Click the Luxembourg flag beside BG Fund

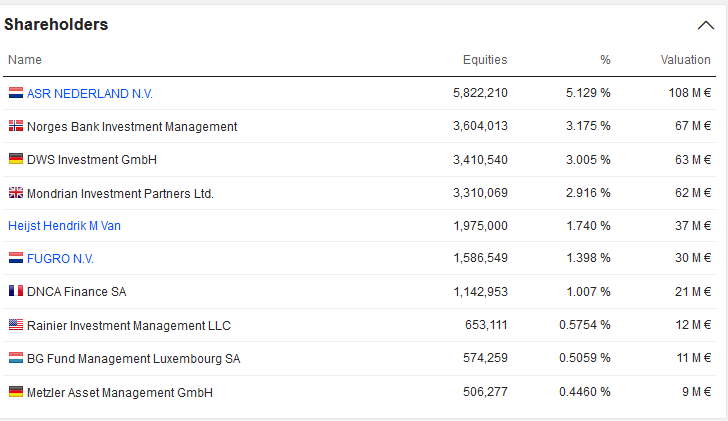point(16,358)
